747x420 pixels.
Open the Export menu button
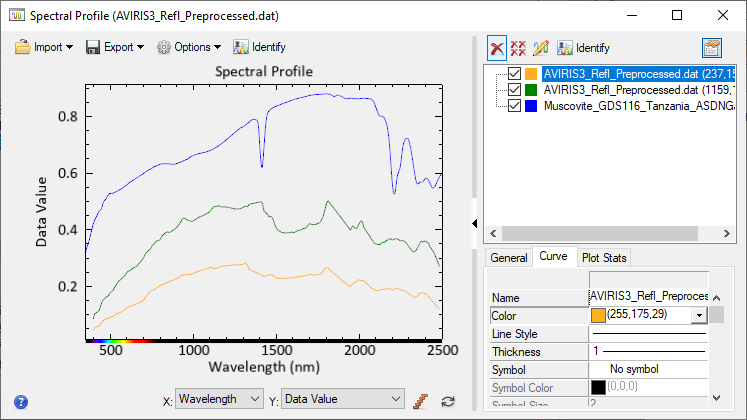tap(115, 47)
